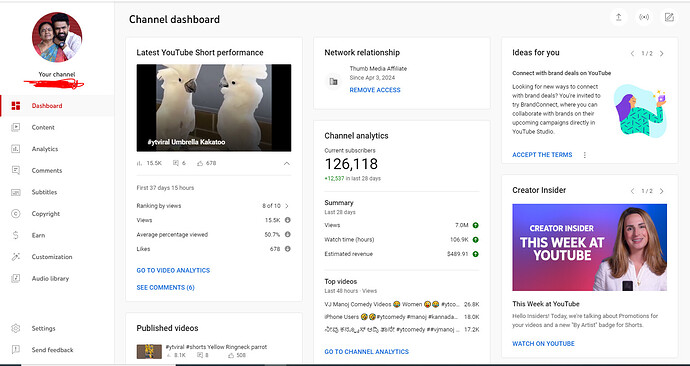Click the Comments icon in sidebar
690x366 pixels.
click(x=16, y=170)
